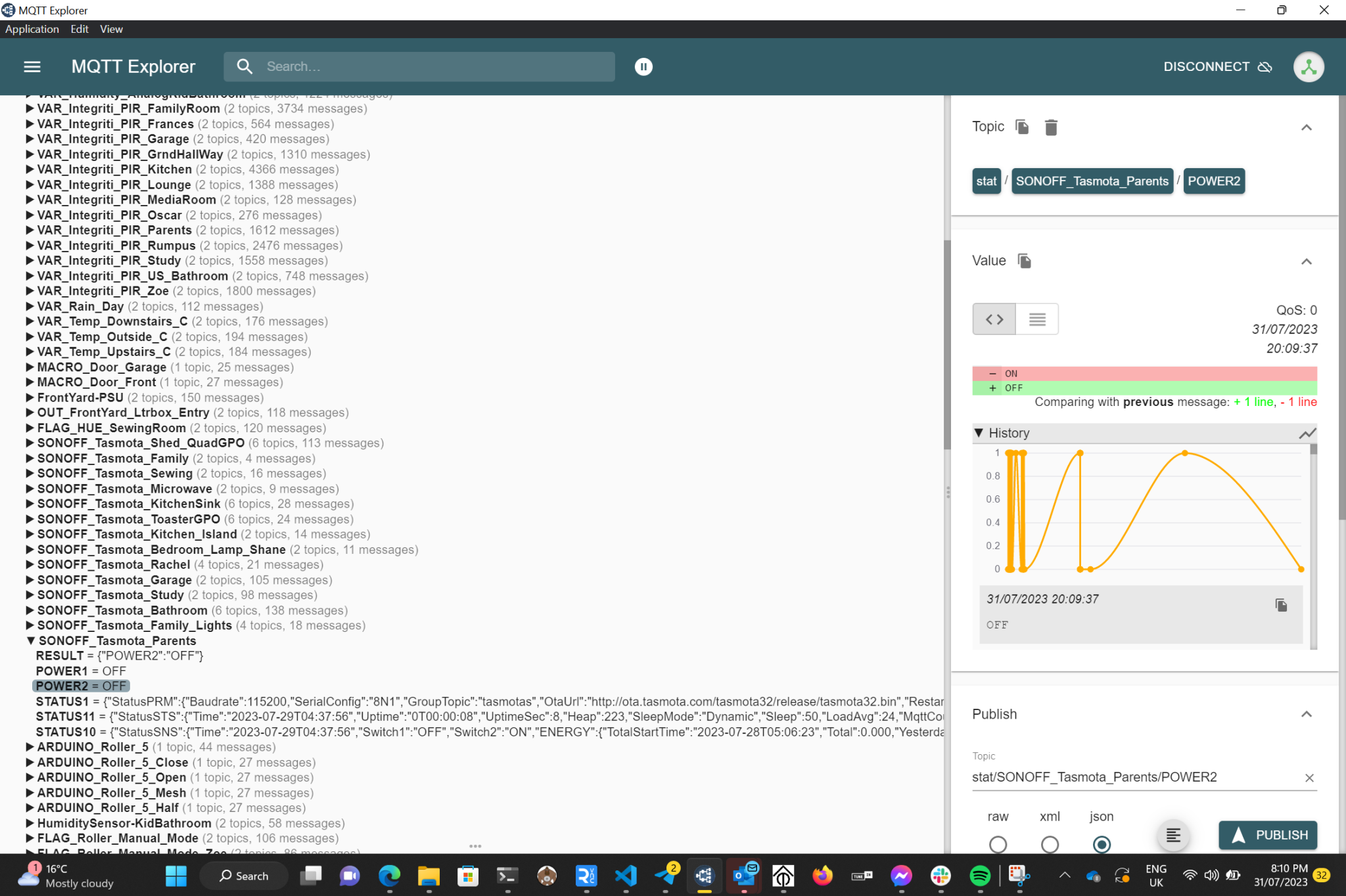The image size is (1346, 896).
Task: Open the Edit menu
Action: [x=80, y=29]
